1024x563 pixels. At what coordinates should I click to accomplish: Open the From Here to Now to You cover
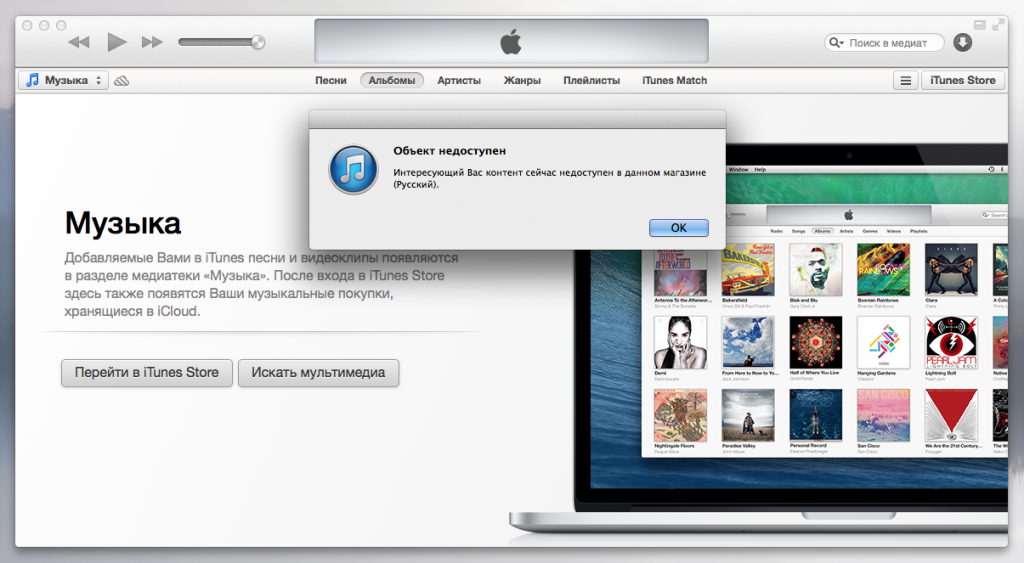point(748,343)
